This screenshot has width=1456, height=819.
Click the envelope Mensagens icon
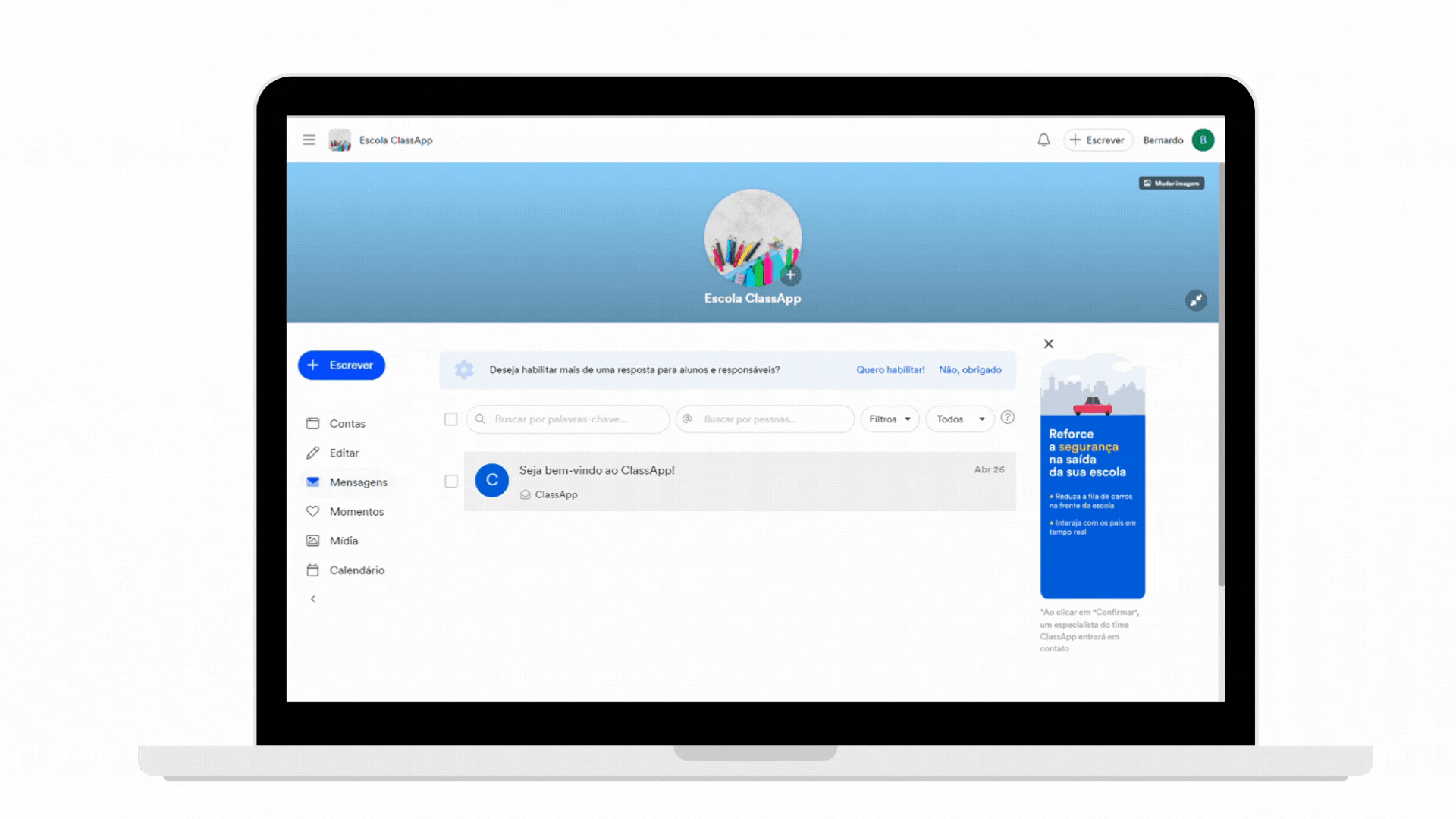click(x=312, y=482)
